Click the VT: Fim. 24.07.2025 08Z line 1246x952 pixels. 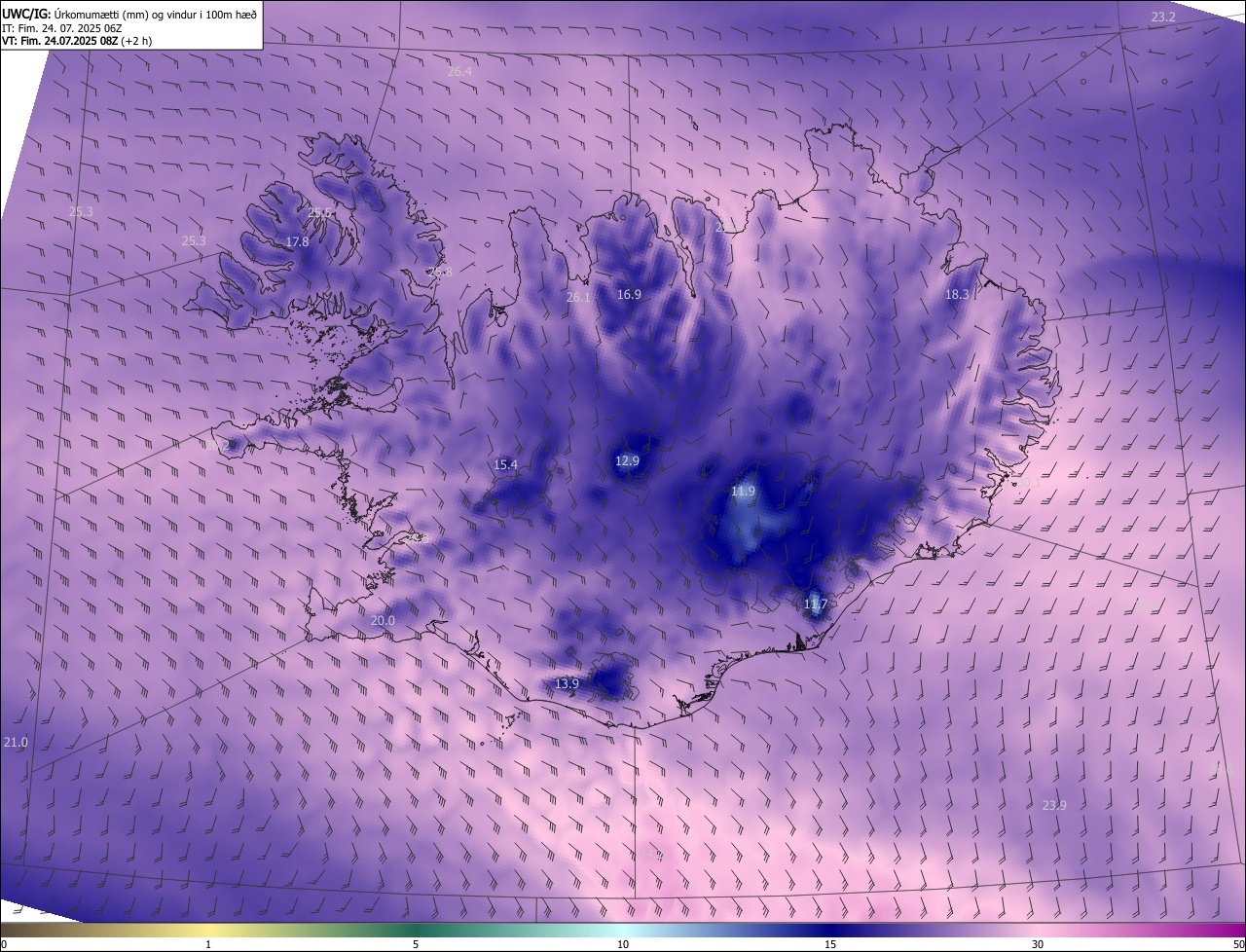click(76, 41)
